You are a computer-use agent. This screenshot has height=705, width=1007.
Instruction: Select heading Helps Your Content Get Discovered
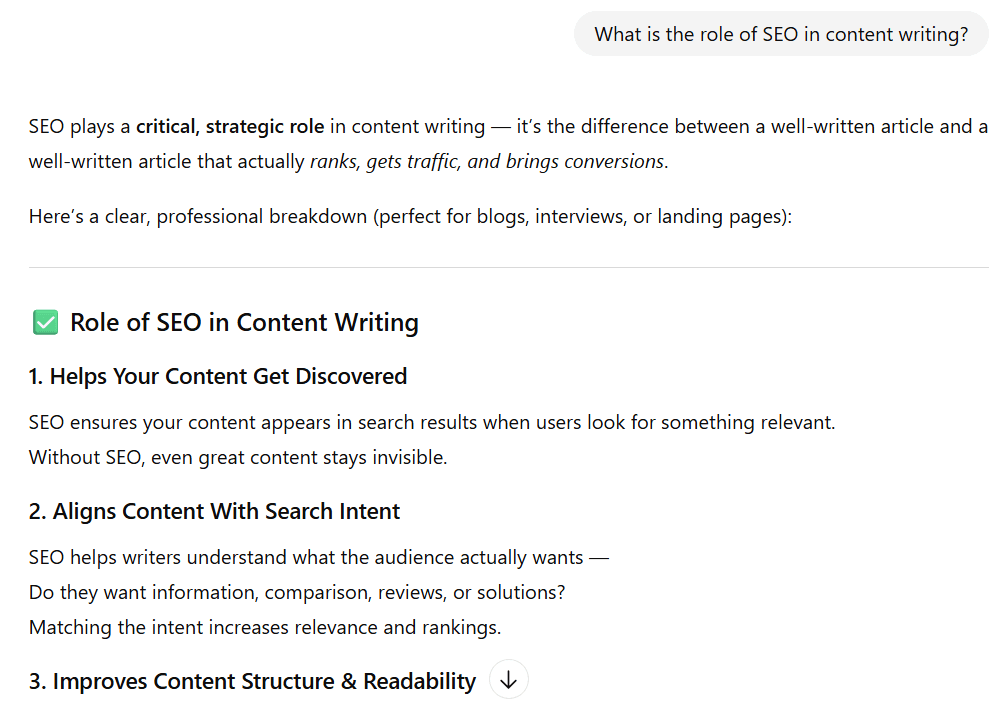pyautogui.click(x=218, y=376)
